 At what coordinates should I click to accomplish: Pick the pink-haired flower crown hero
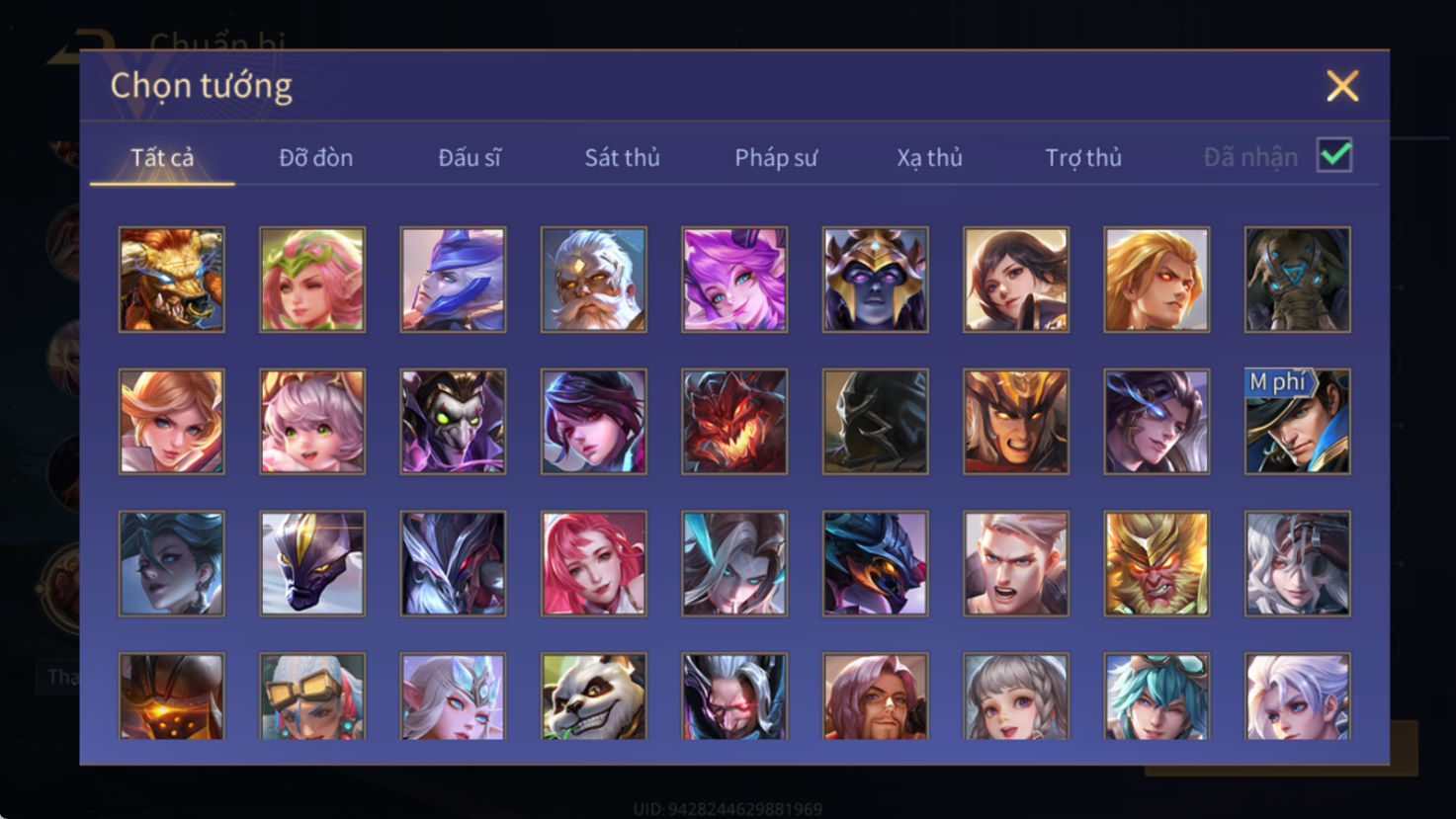coord(312,280)
